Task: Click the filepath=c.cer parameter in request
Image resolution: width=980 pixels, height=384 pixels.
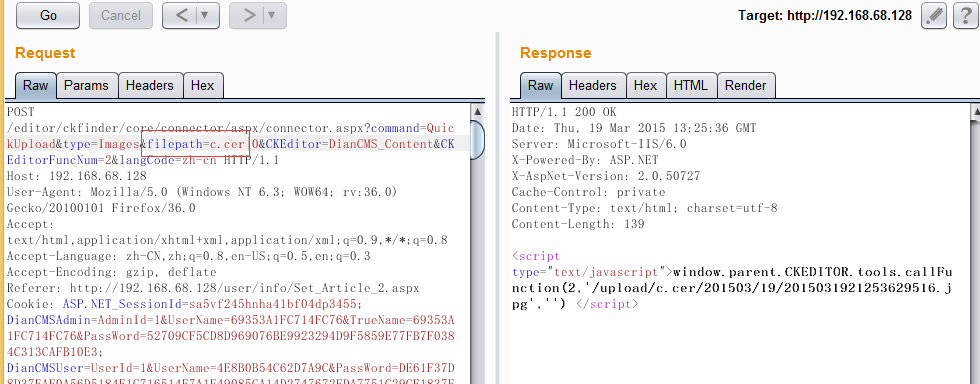Action: 196,144
